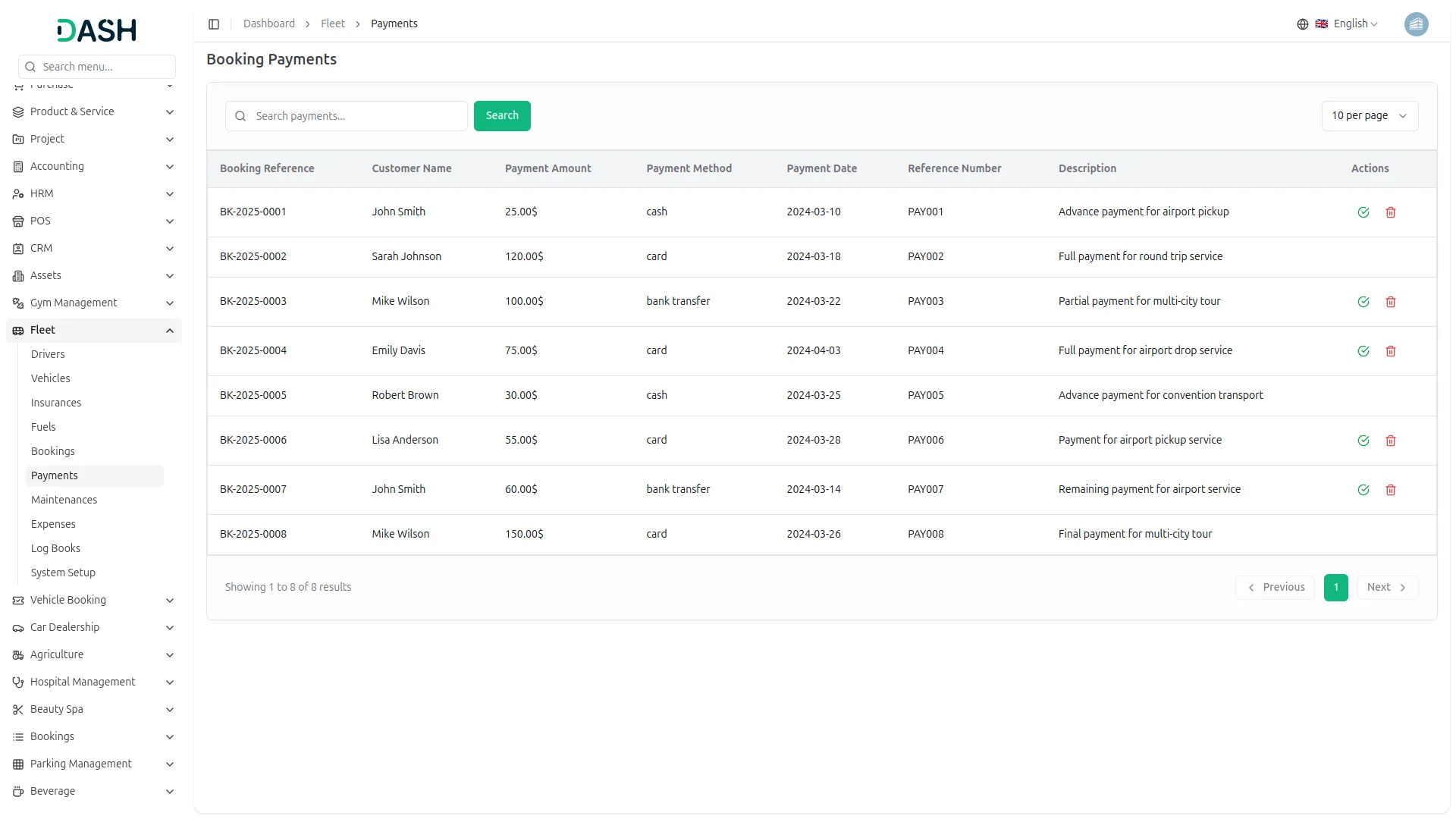Delete the PAY001 airport pickup payment
Screen dimensions: 1456x819
[x=1390, y=212]
